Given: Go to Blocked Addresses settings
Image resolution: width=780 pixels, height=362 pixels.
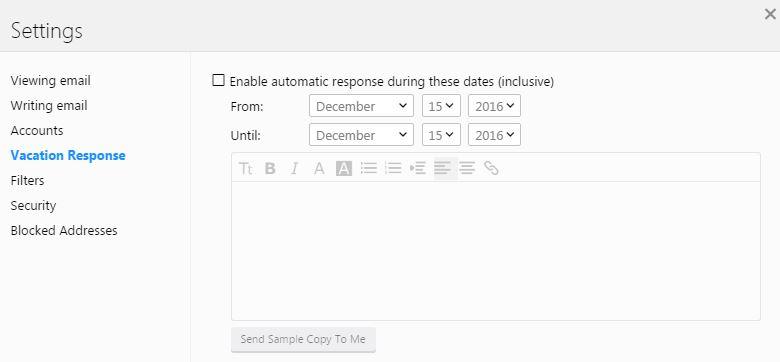Looking at the screenshot, I should pos(64,231).
